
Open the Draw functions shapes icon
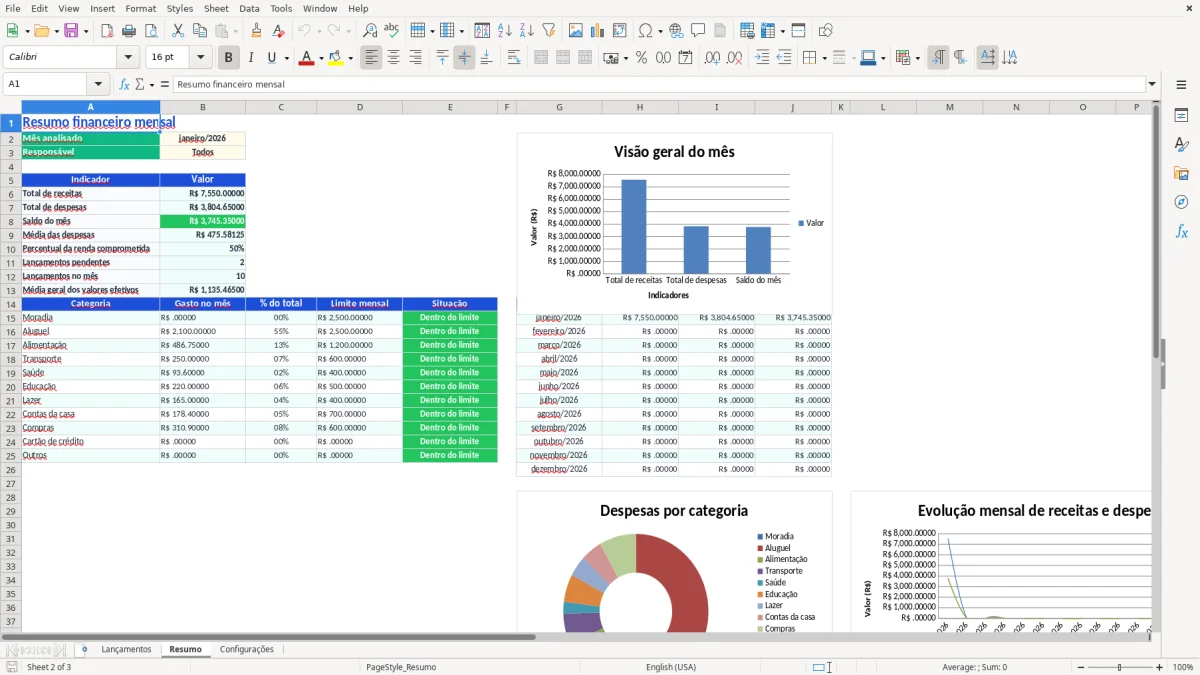pos(825,31)
